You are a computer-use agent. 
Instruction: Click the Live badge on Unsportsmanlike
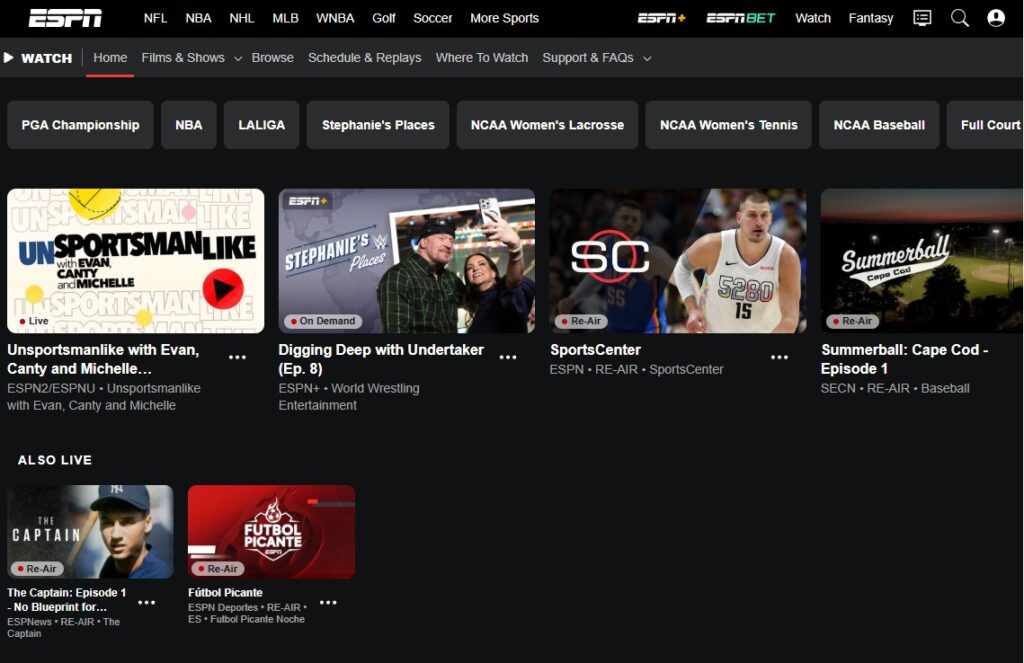coord(34,321)
